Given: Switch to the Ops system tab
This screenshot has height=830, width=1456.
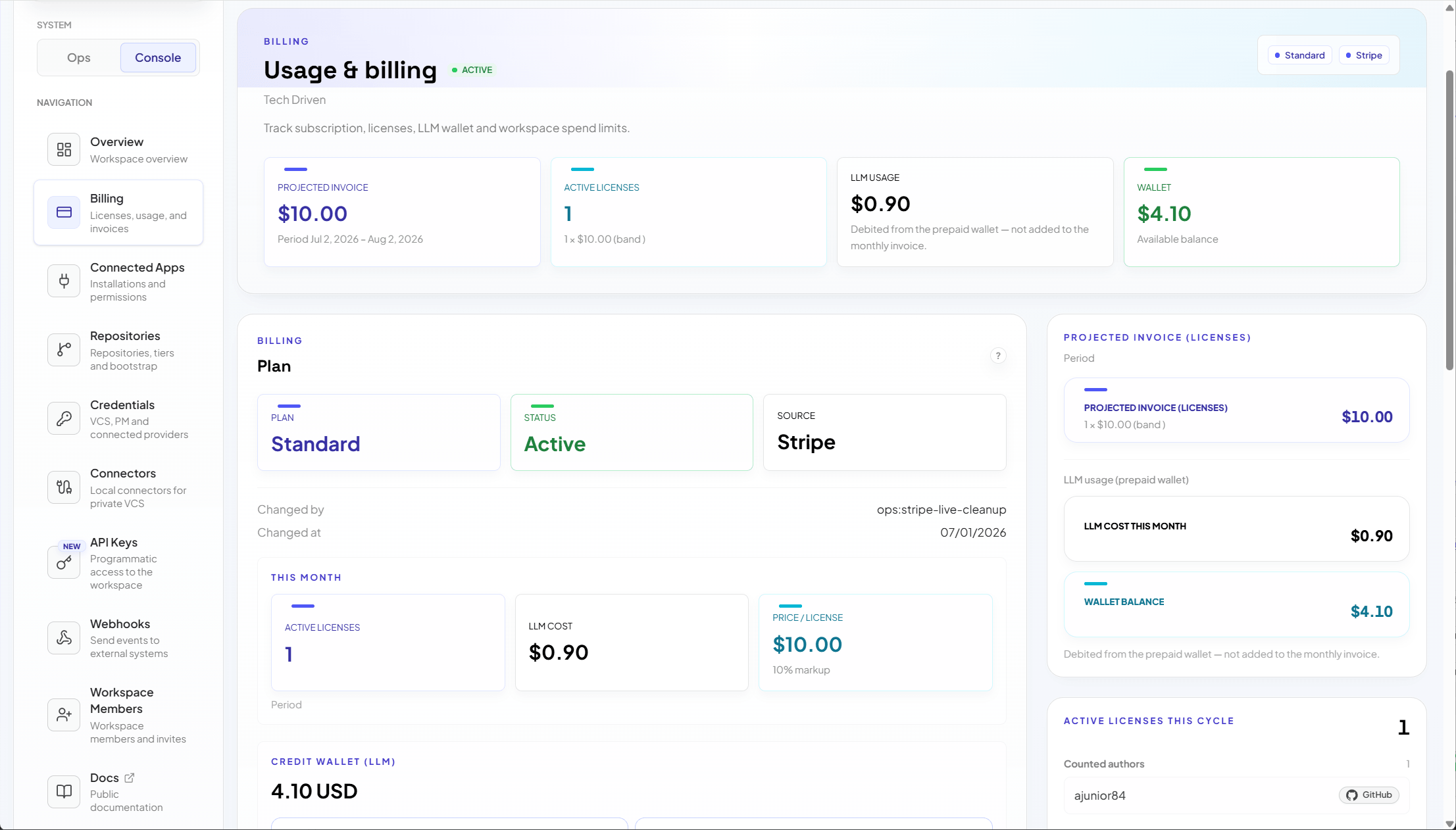Looking at the screenshot, I should [x=79, y=58].
